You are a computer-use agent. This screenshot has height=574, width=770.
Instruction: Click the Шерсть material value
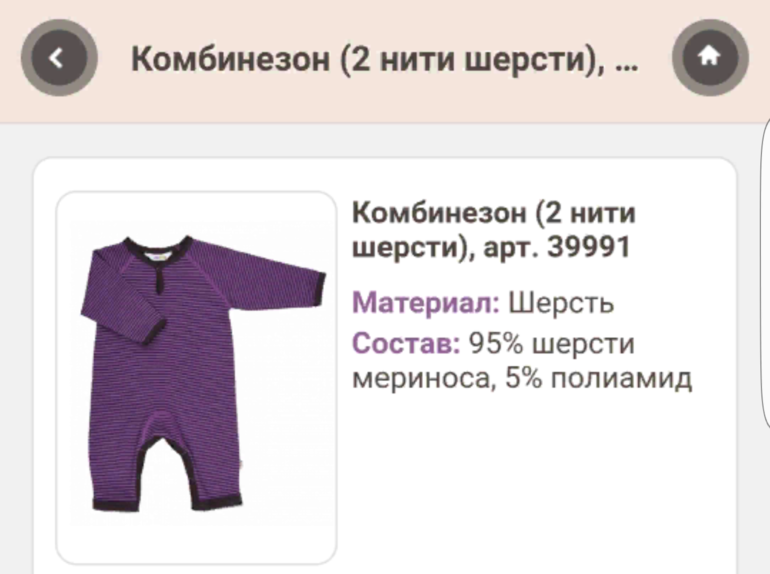pyautogui.click(x=561, y=303)
